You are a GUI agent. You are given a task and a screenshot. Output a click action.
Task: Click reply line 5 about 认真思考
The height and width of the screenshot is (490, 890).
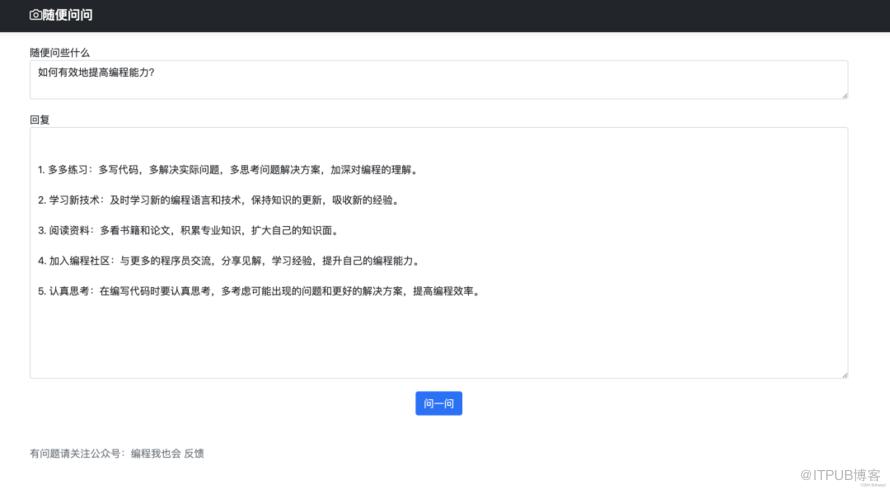coord(258,292)
